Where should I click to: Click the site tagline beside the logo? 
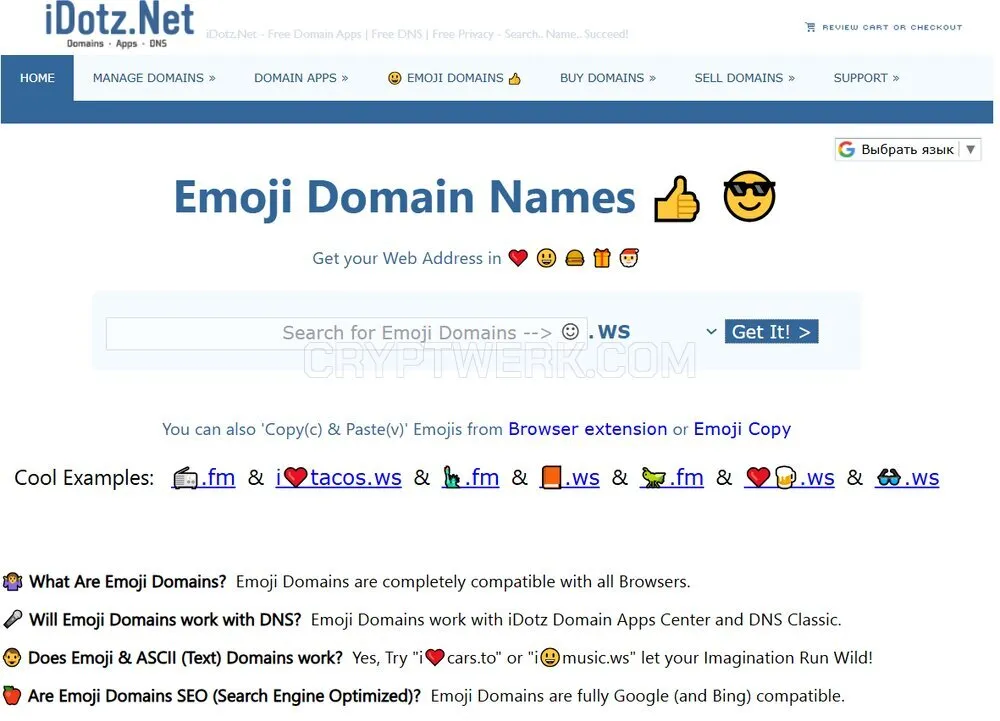click(x=416, y=34)
